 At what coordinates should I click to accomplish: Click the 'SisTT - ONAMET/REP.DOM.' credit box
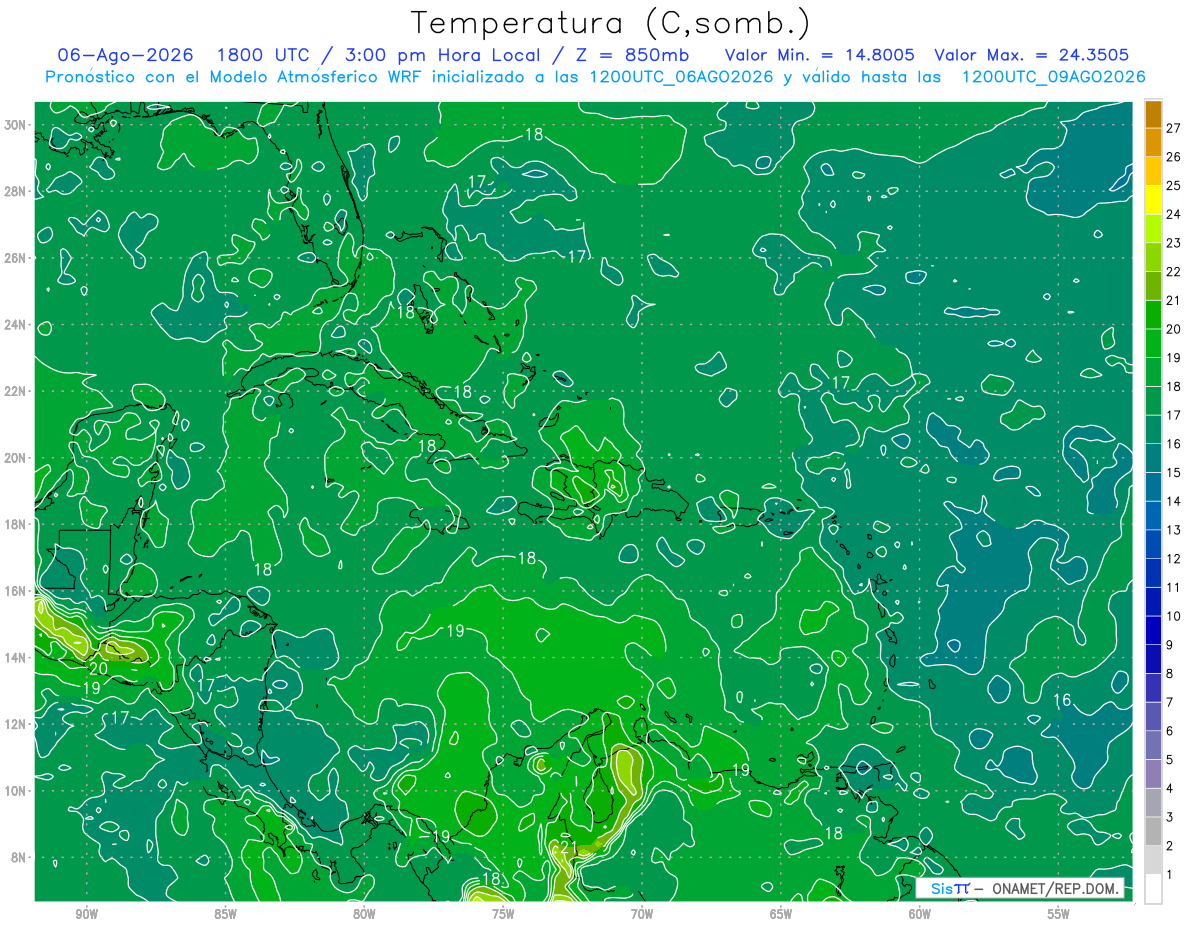point(1020,888)
